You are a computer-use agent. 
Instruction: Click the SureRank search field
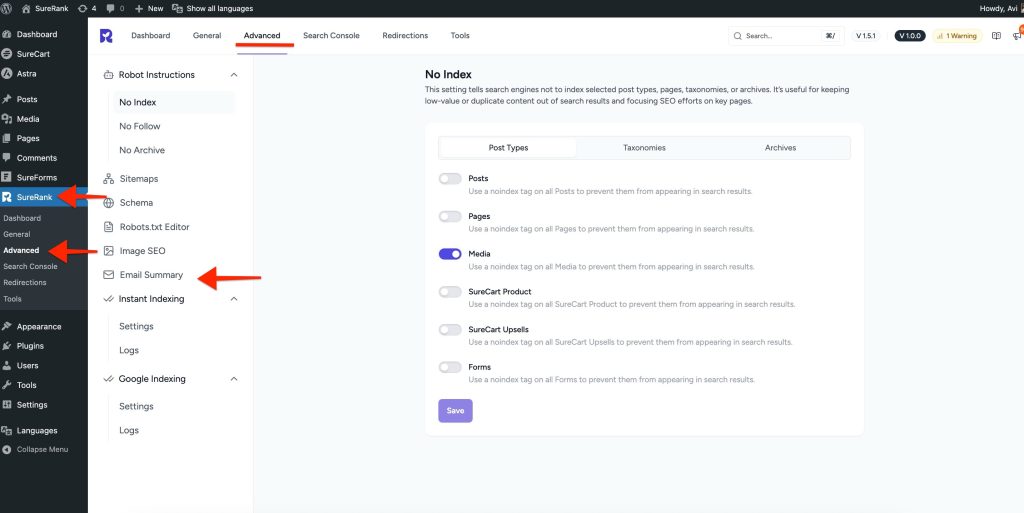point(780,36)
